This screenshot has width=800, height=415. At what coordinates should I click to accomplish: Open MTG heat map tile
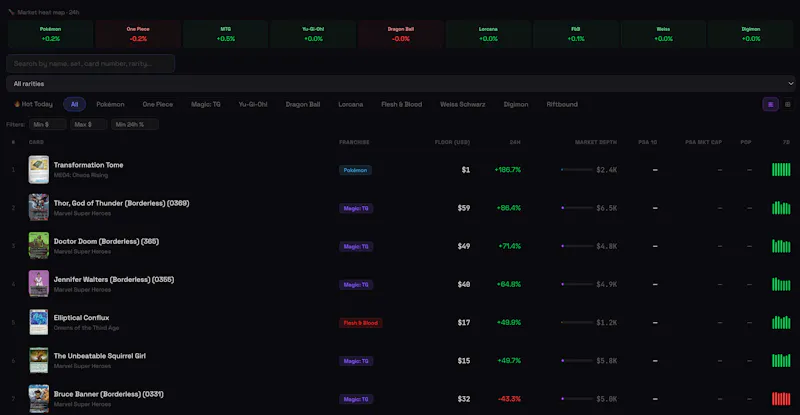[x=226, y=34]
